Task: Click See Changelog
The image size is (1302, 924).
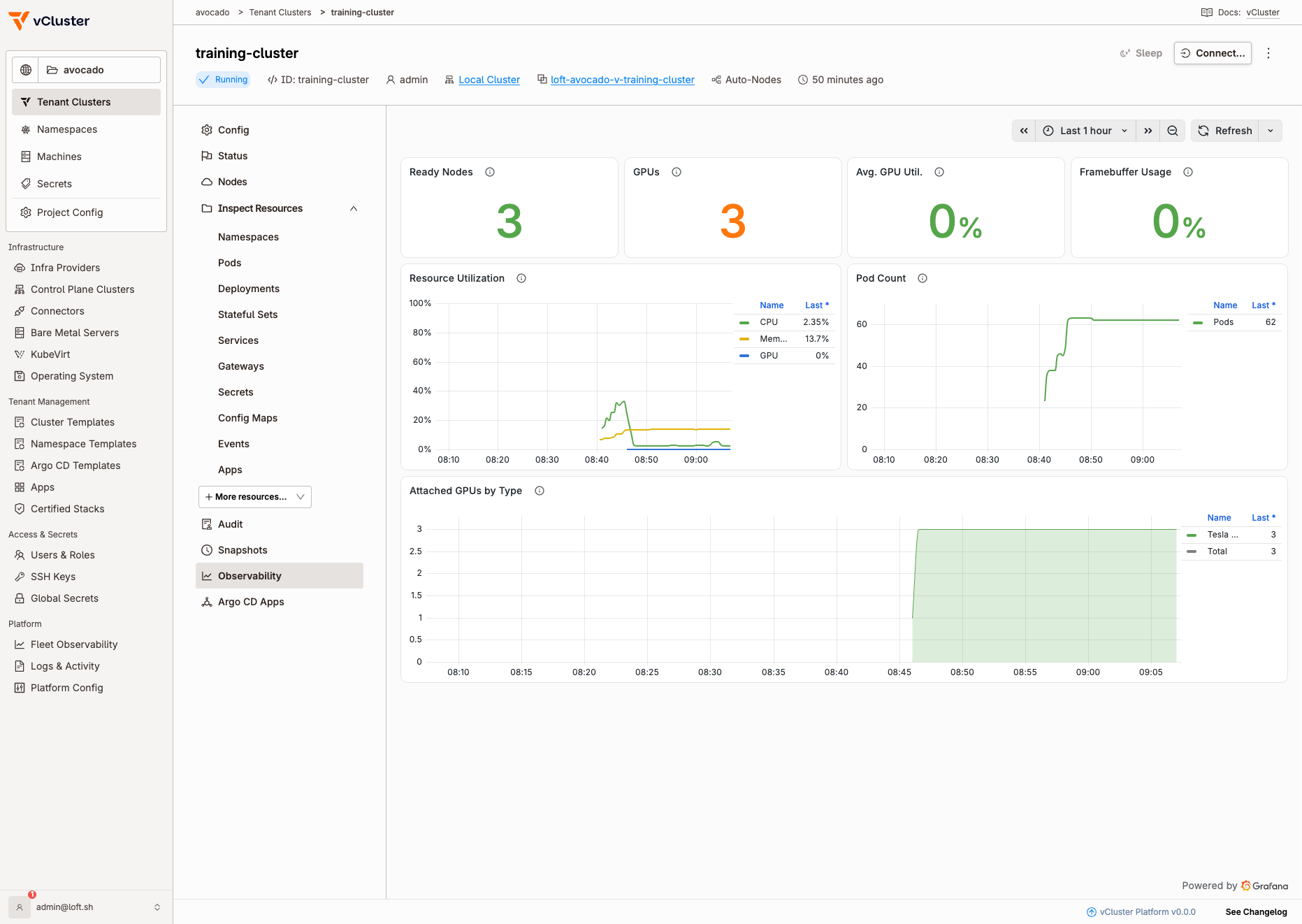Action: [x=1256, y=912]
